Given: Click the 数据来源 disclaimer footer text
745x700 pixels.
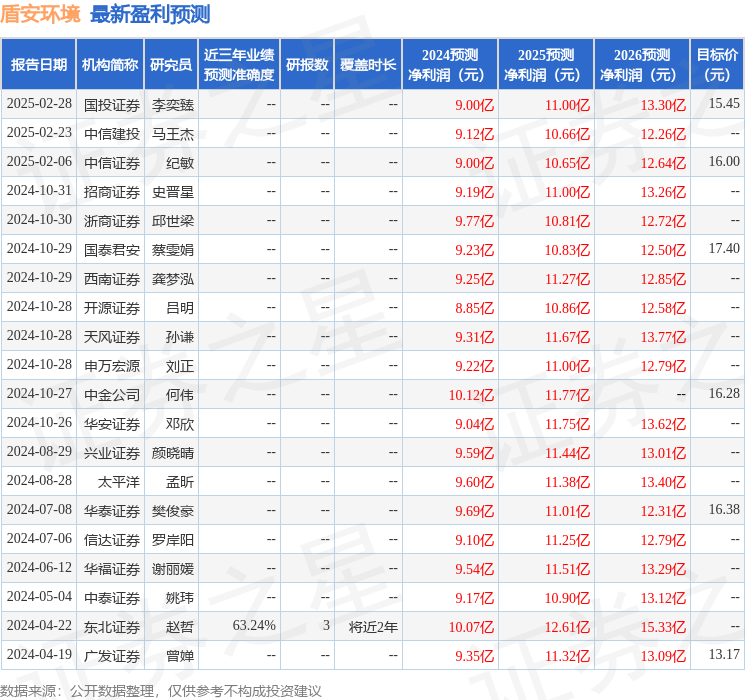Looking at the screenshot, I should pos(161,691).
